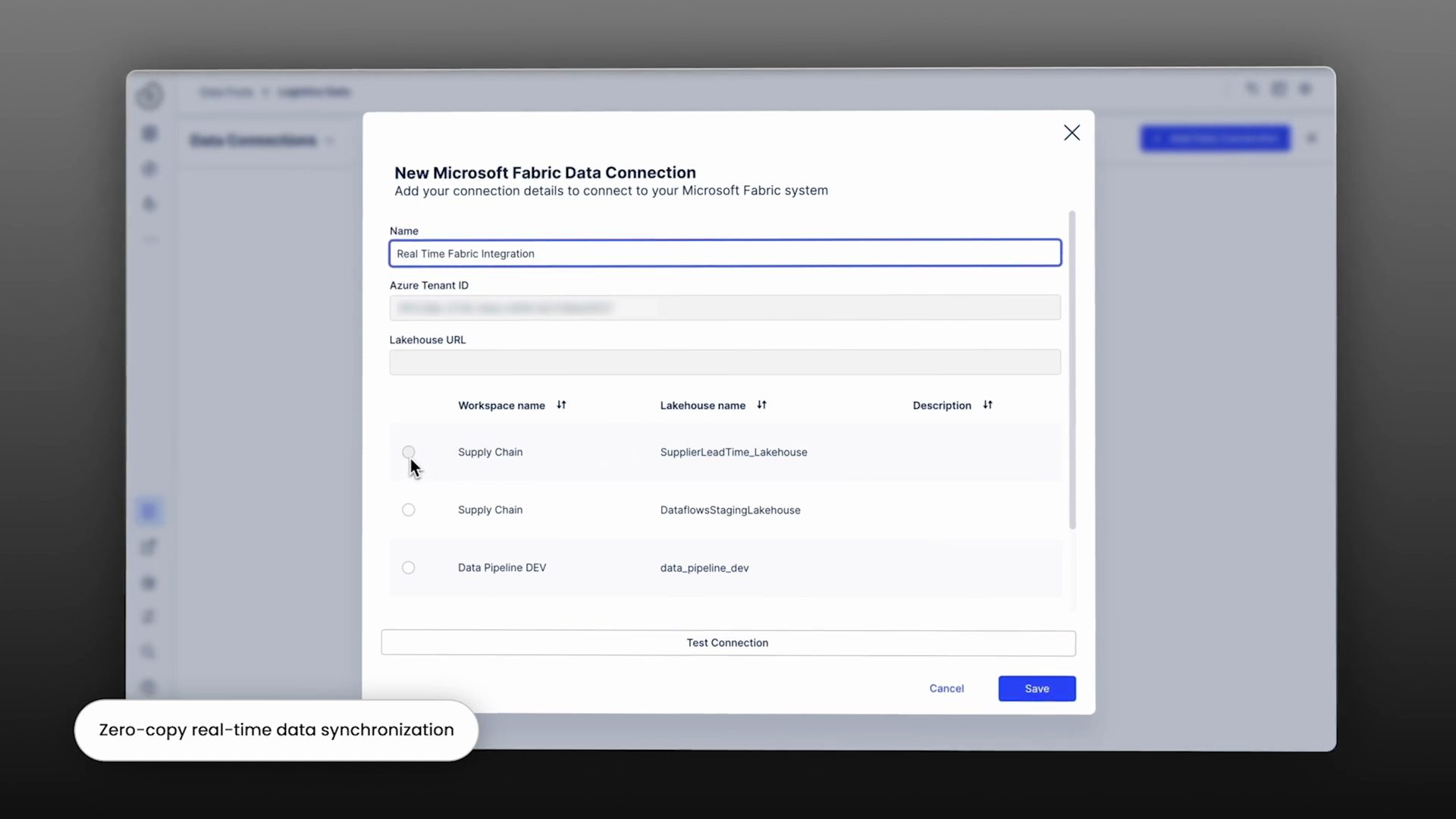This screenshot has width=1456, height=819.
Task: Open the Data Connections heading dropdown
Action: [x=330, y=141]
